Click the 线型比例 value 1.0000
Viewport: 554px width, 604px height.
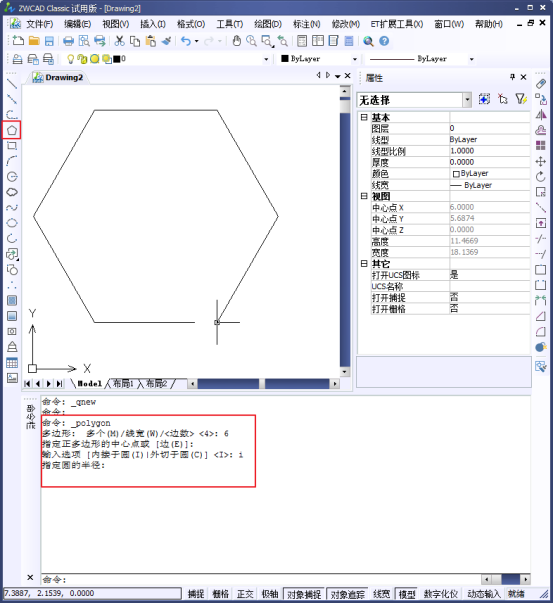coord(490,151)
